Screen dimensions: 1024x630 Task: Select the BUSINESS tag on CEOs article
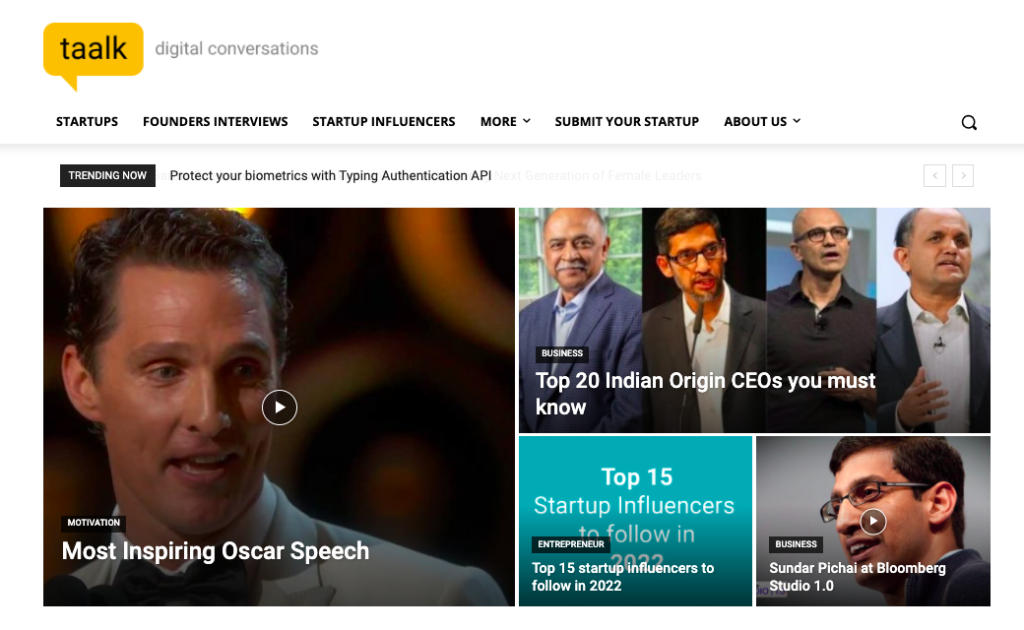[x=561, y=353]
